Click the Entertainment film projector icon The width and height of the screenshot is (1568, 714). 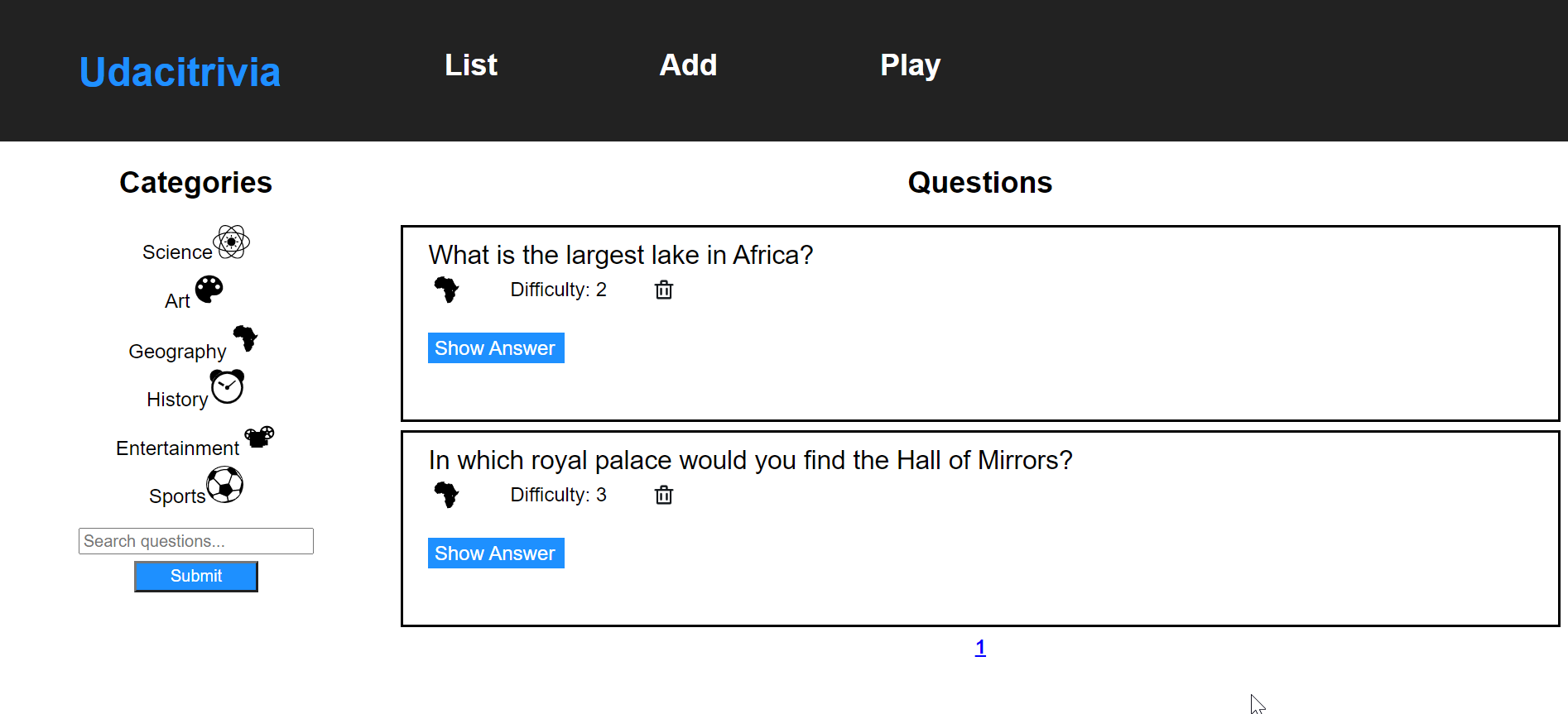point(259,436)
